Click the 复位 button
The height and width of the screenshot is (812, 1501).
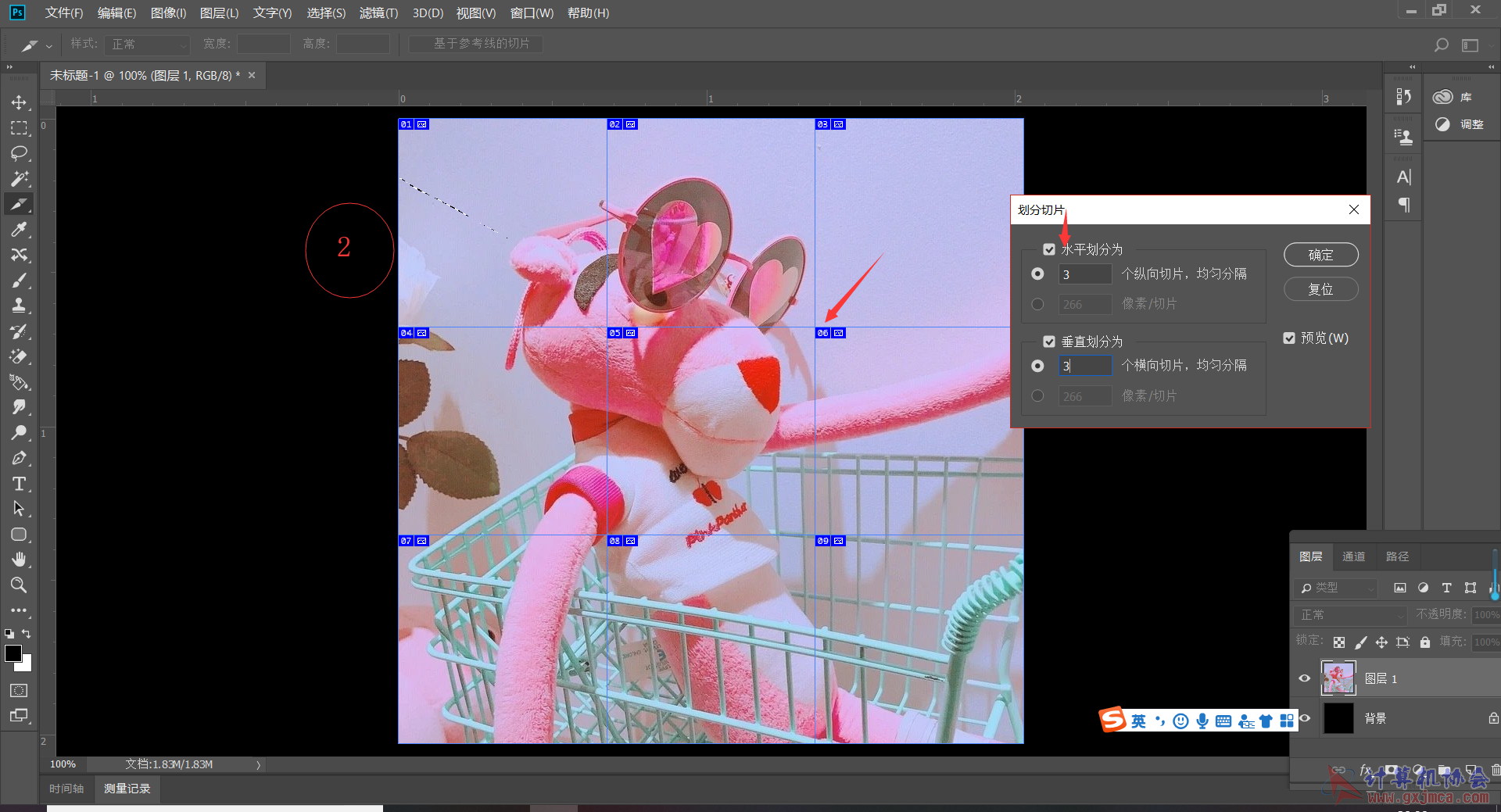click(1321, 289)
